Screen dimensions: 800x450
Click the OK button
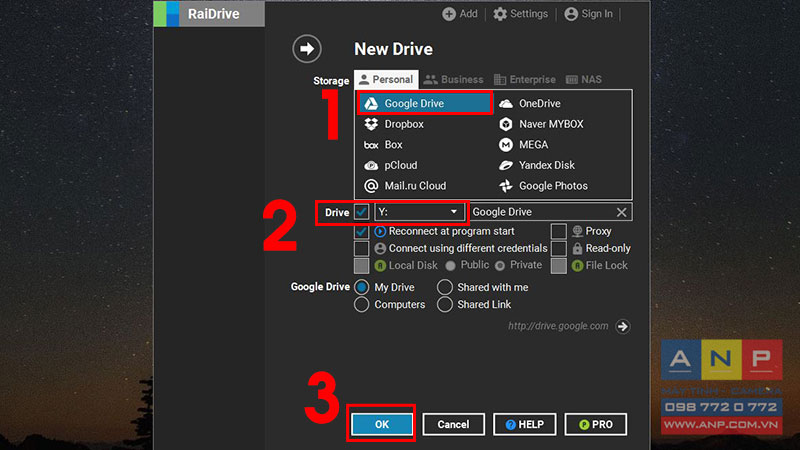pos(382,424)
